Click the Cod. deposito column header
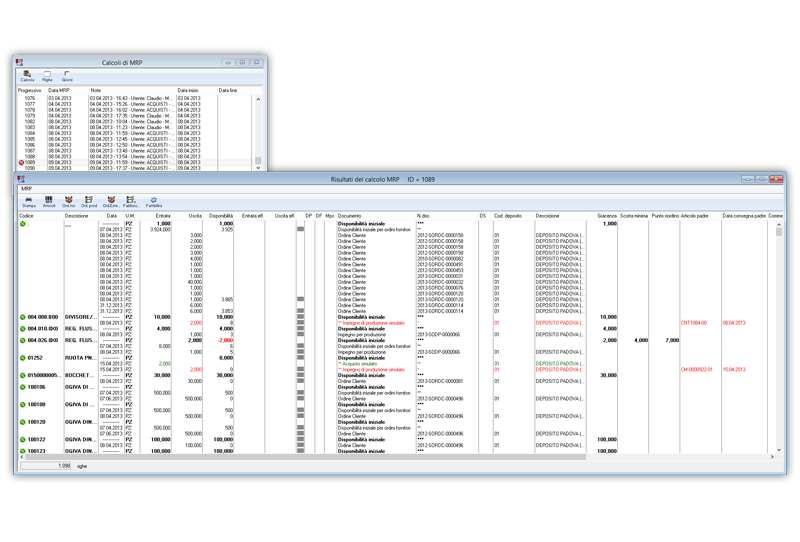Viewport: 800px width, 542px height. [x=508, y=216]
